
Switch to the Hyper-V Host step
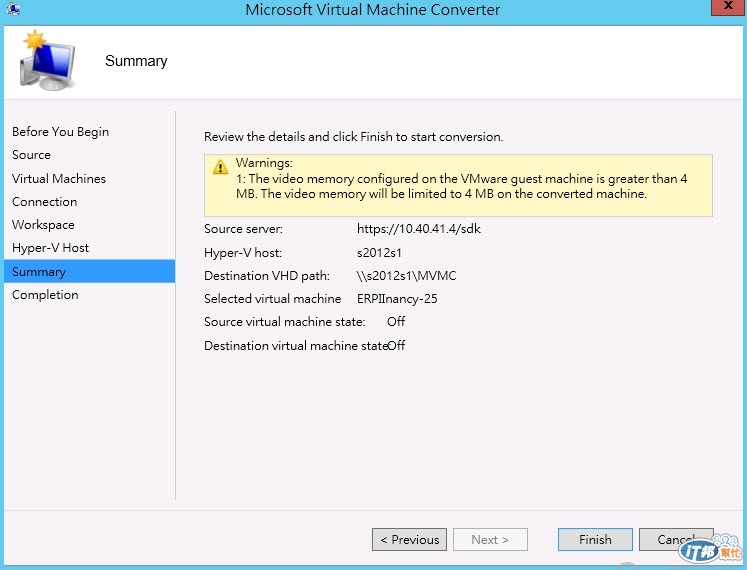click(50, 248)
